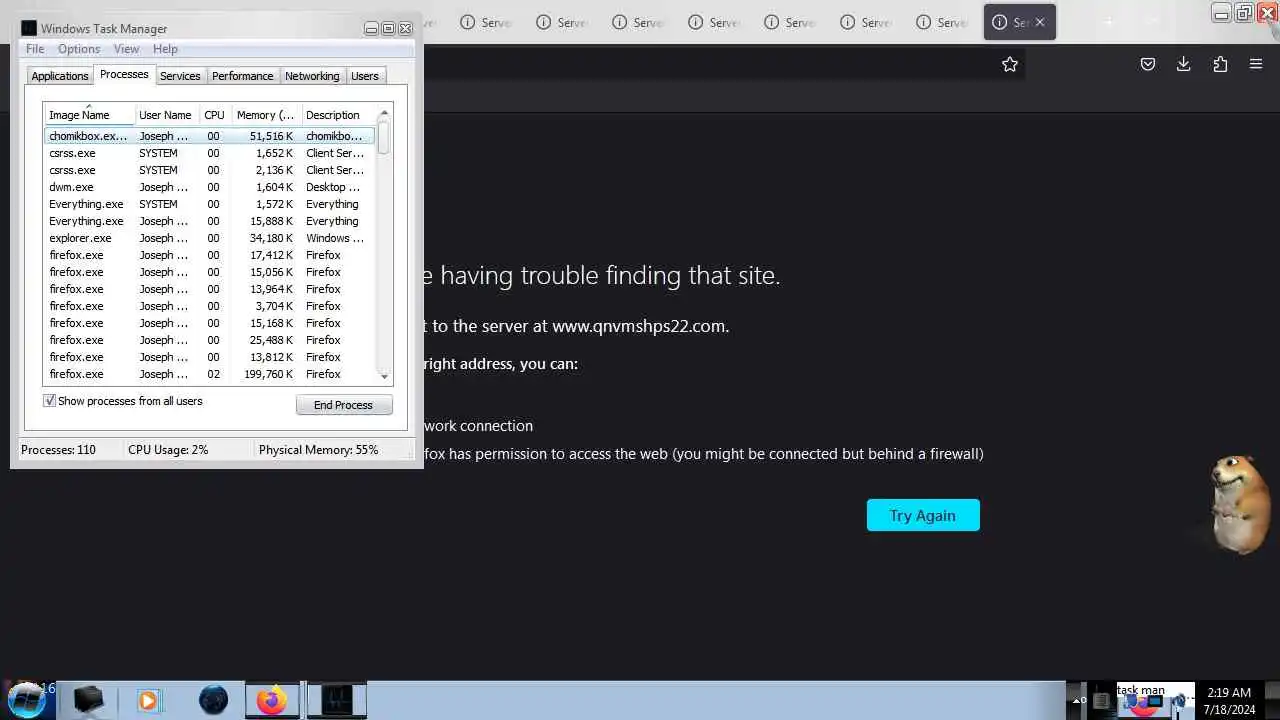The height and width of the screenshot is (720, 1280).
Task: Click the Task Manager title bar icon
Action: 29,28
